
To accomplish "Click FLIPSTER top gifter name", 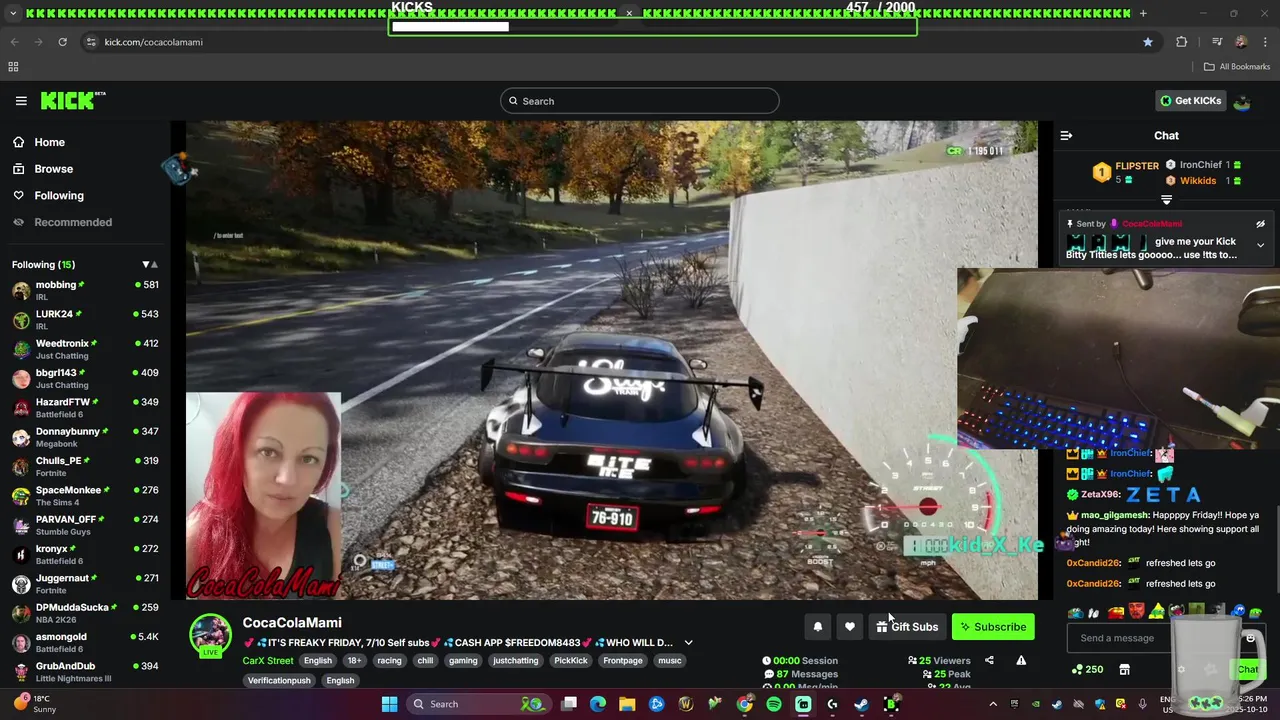I will point(1137,166).
